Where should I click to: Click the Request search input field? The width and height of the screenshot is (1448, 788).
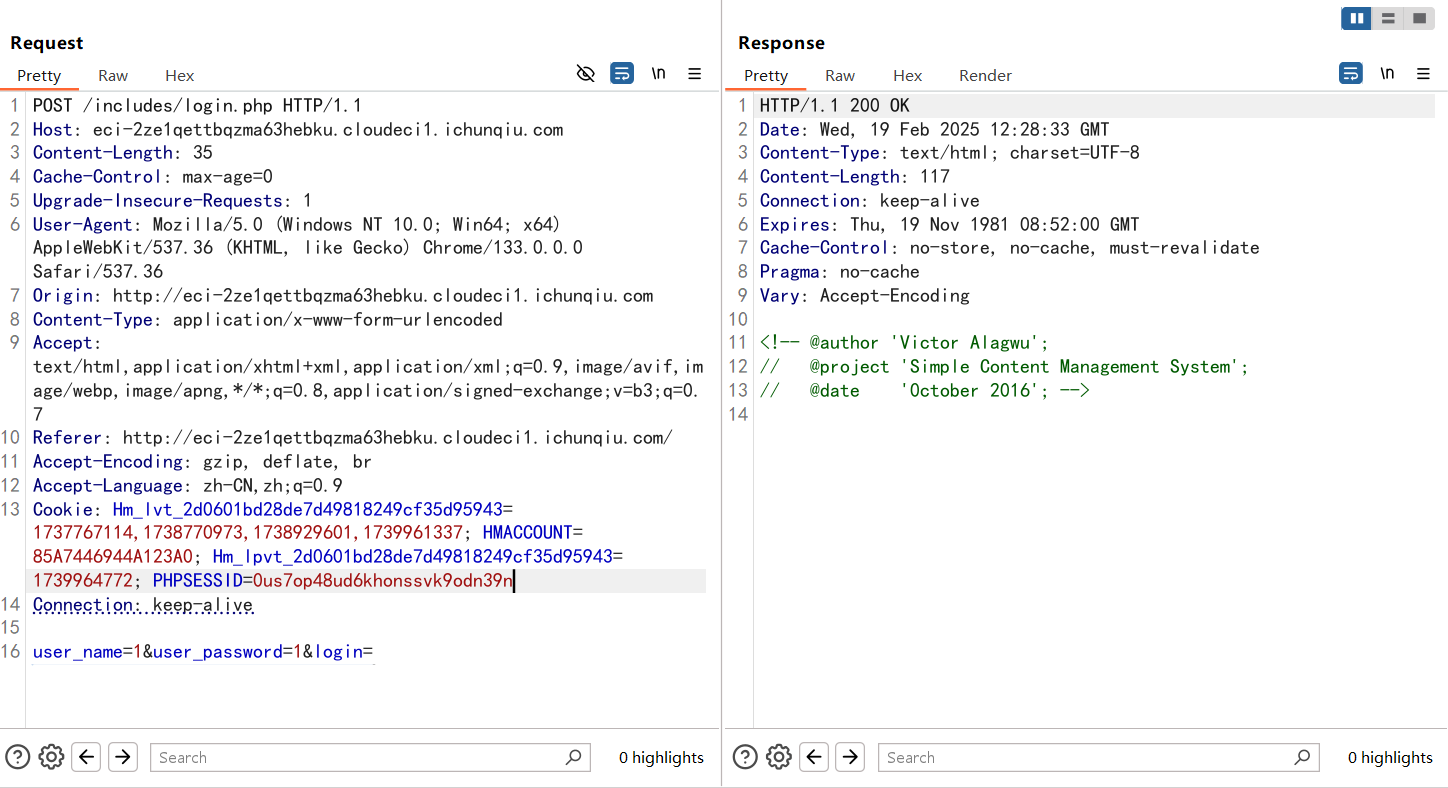(x=360, y=757)
